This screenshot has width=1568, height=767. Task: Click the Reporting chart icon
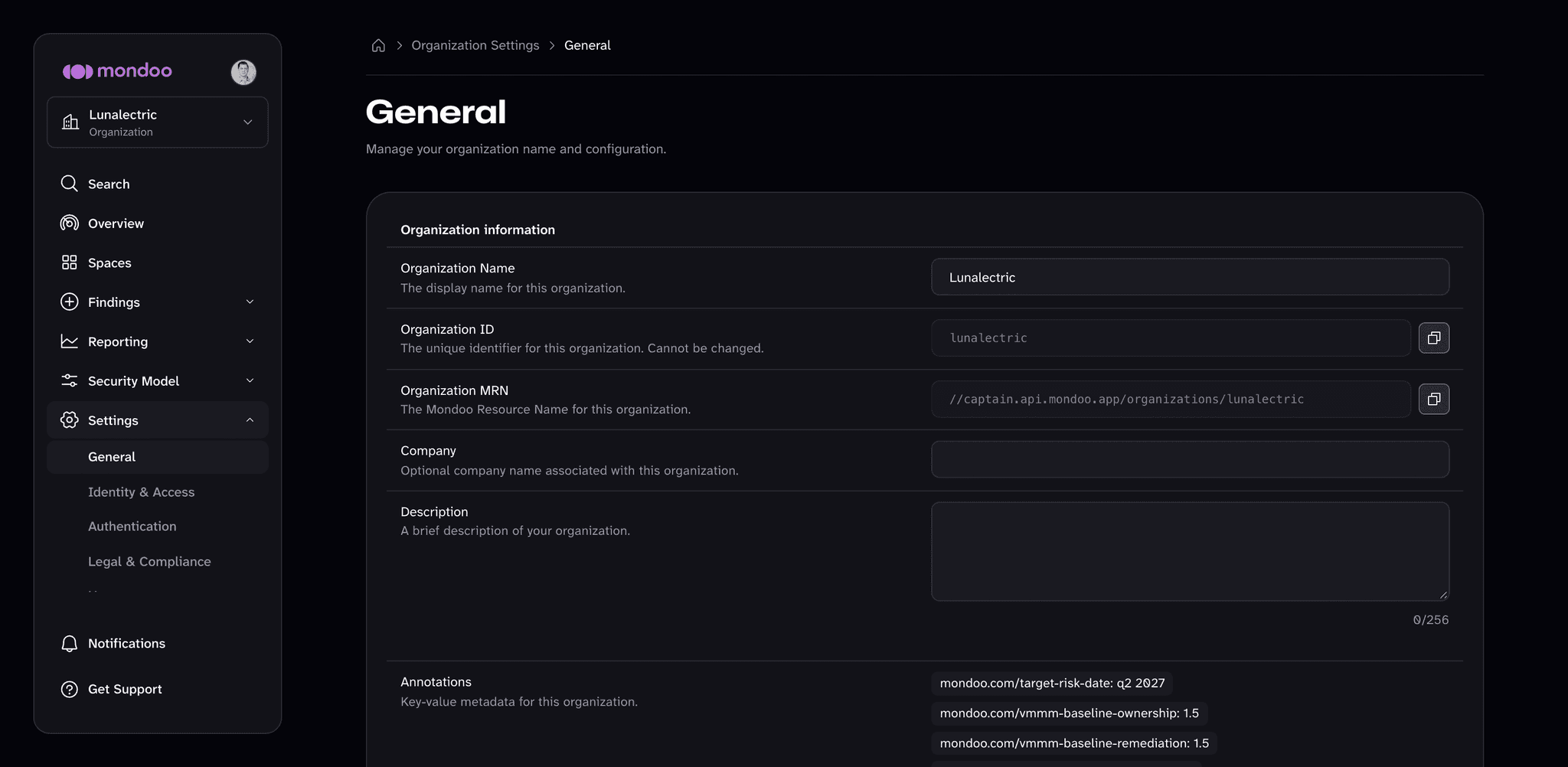click(69, 341)
